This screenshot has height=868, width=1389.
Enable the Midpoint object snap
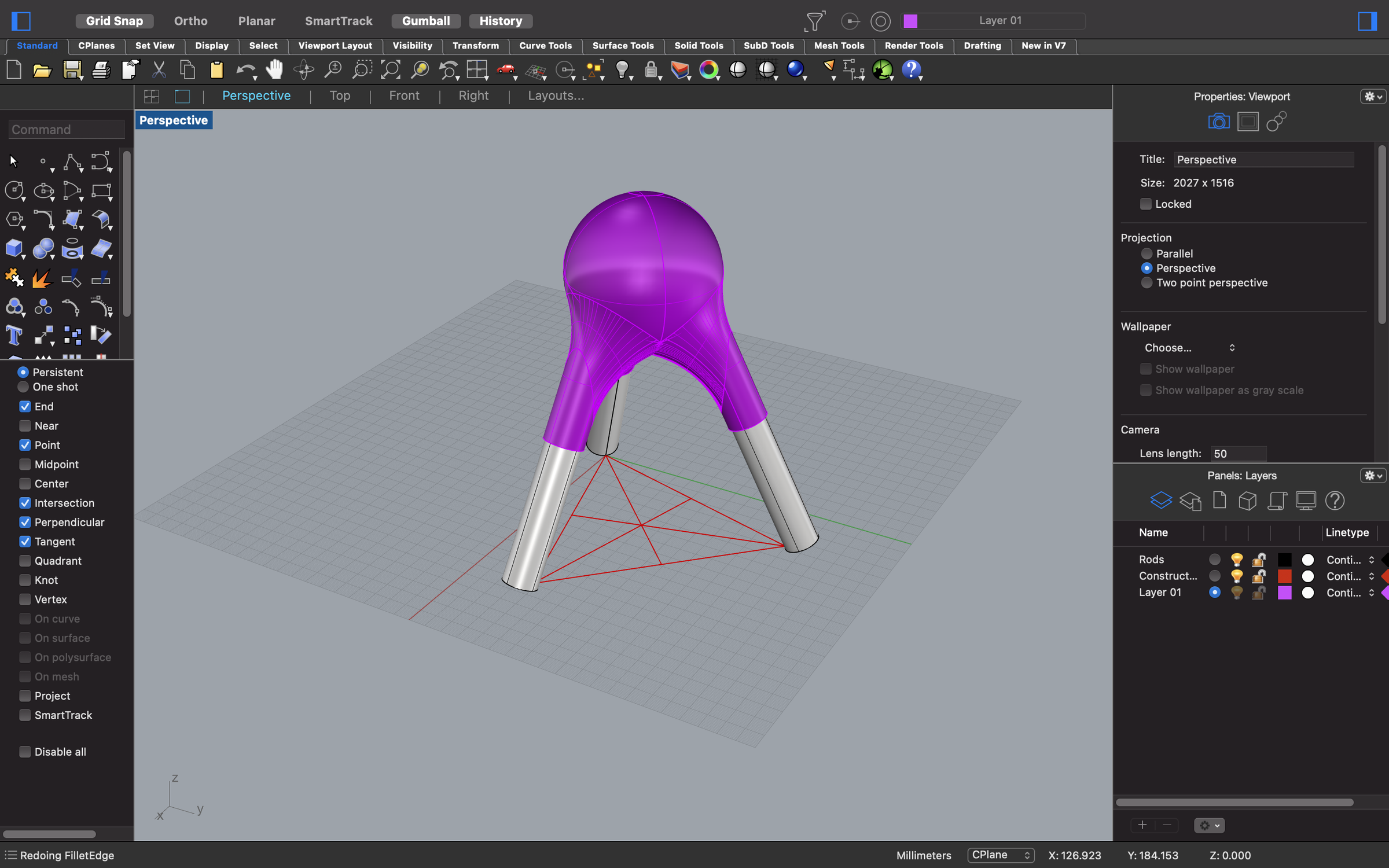click(25, 464)
